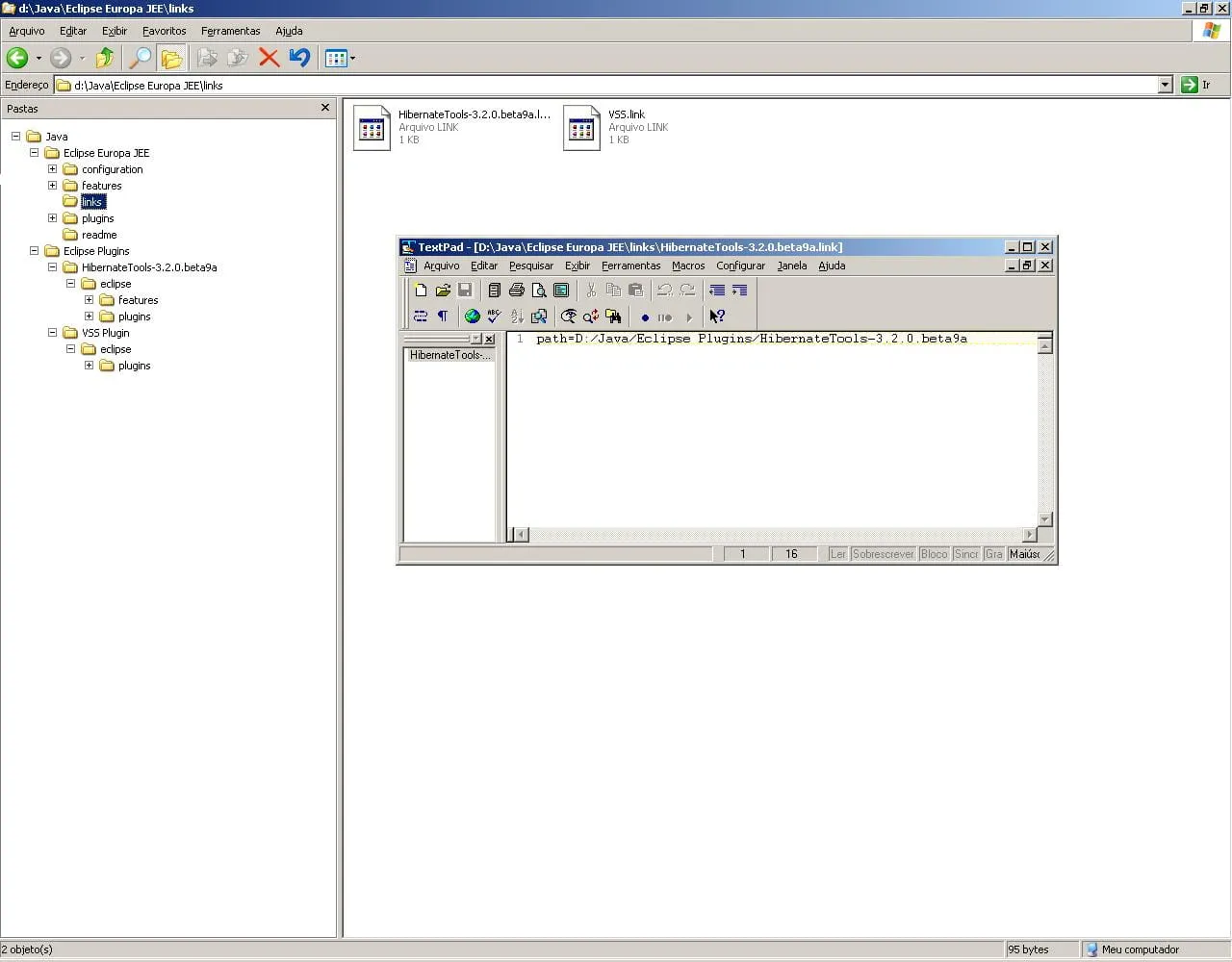The width and height of the screenshot is (1232, 962).
Task: Toggle visible paragraph marks in TextPad
Action: coord(443,316)
